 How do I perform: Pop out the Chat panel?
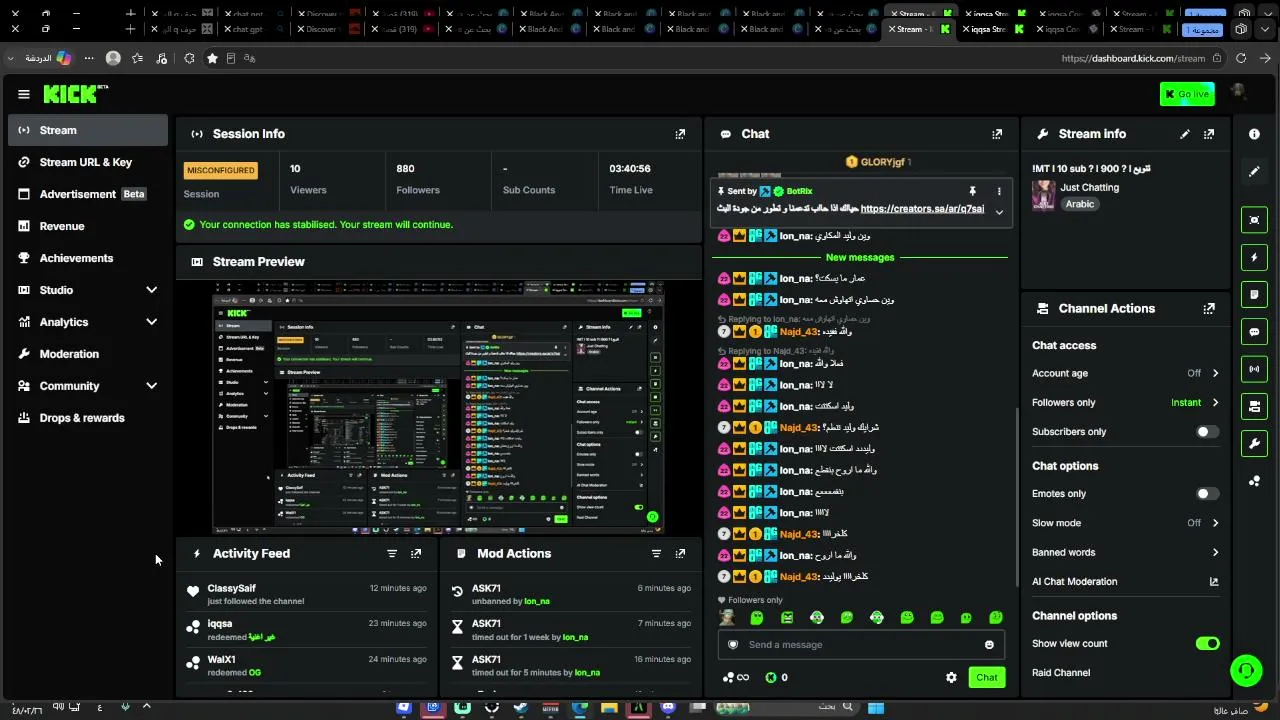997,134
